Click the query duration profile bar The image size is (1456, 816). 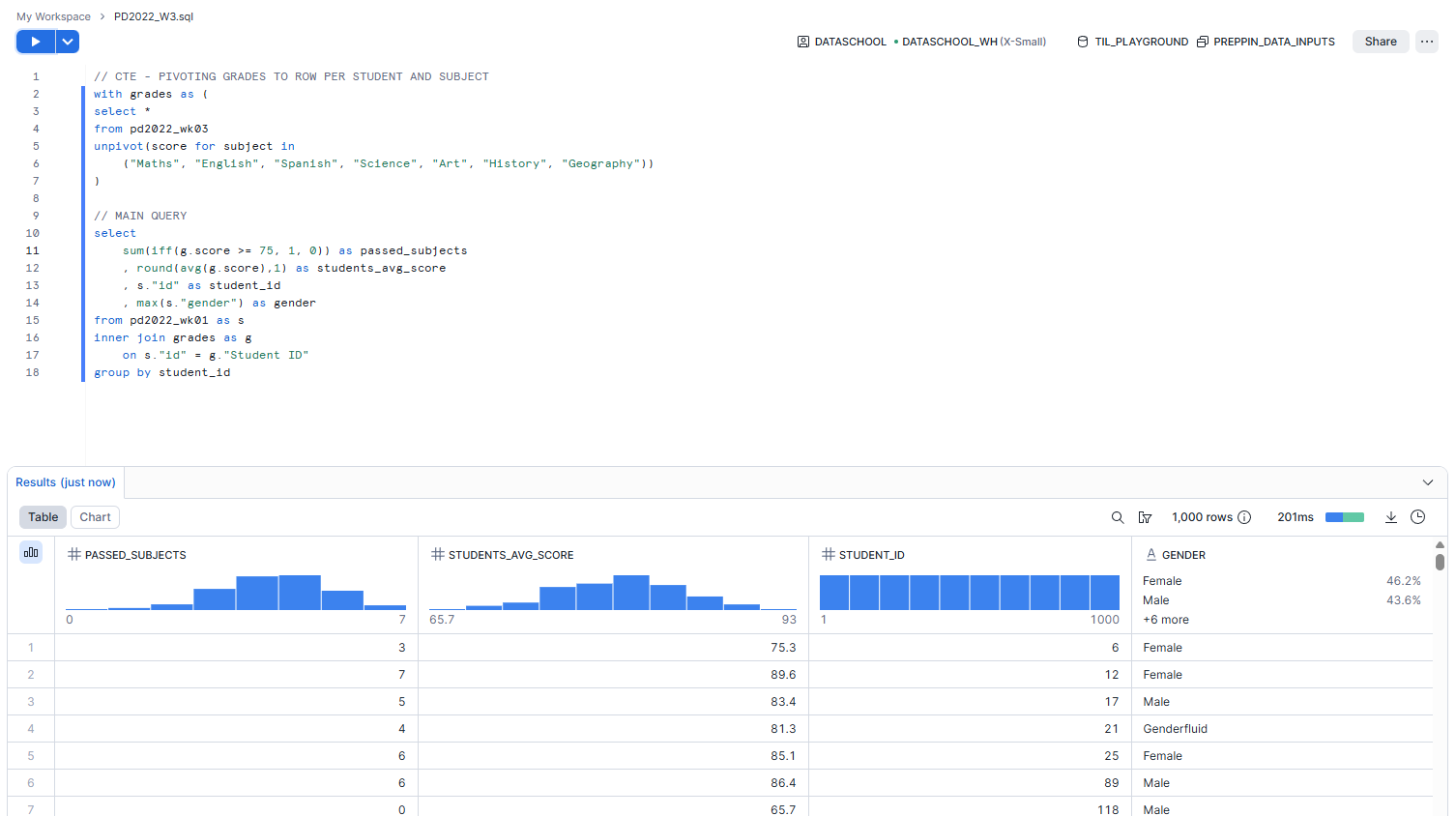(1344, 517)
